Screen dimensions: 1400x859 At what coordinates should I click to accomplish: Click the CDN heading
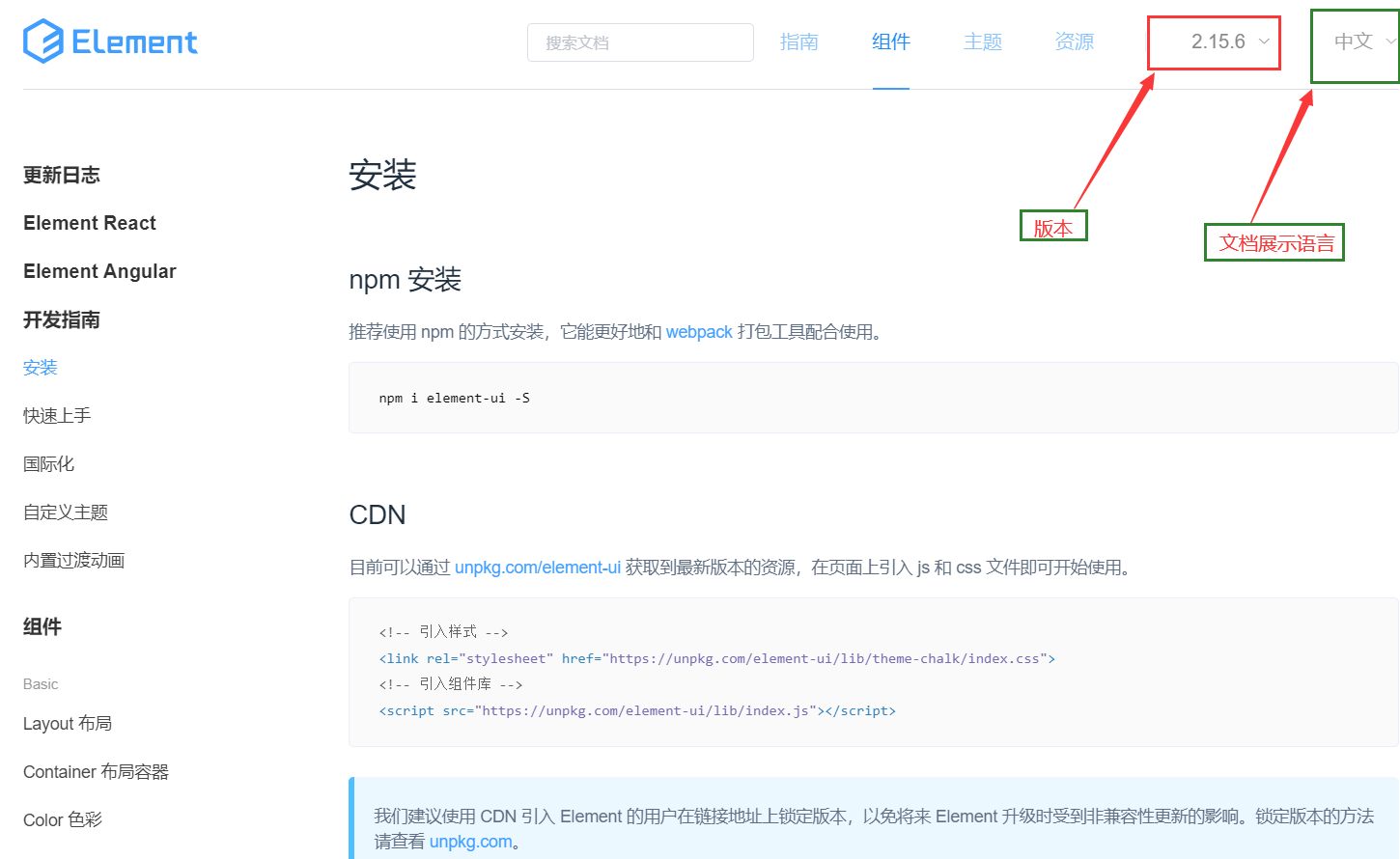click(378, 514)
